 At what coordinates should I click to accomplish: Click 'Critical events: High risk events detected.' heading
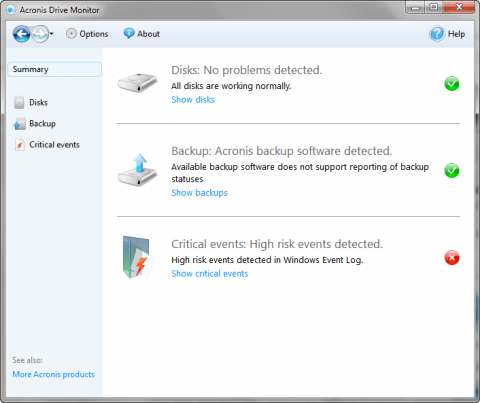[x=277, y=244]
